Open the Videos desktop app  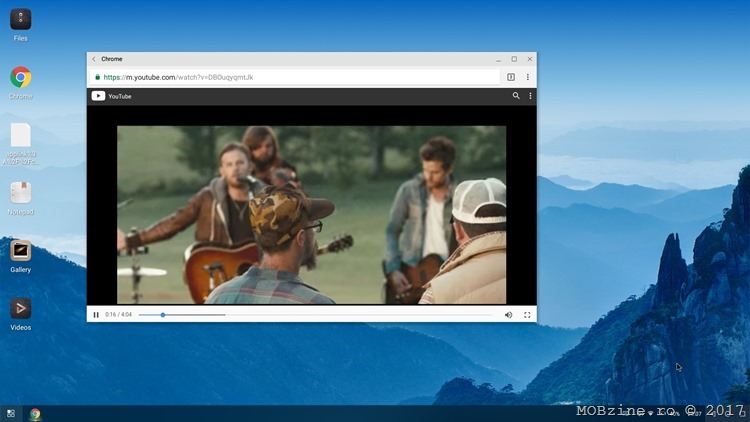pyautogui.click(x=21, y=309)
